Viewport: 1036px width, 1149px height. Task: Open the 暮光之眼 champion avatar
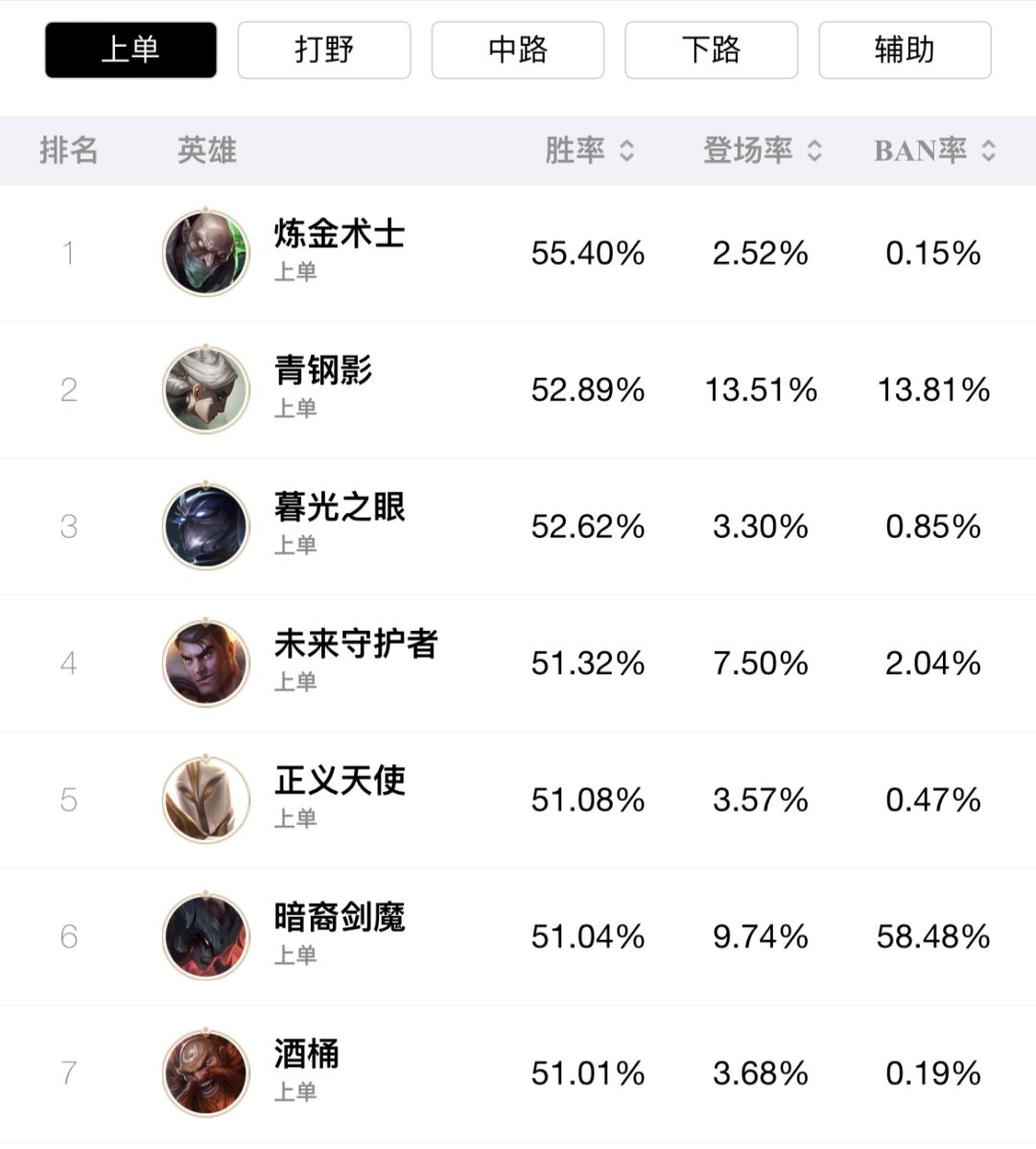tap(206, 527)
